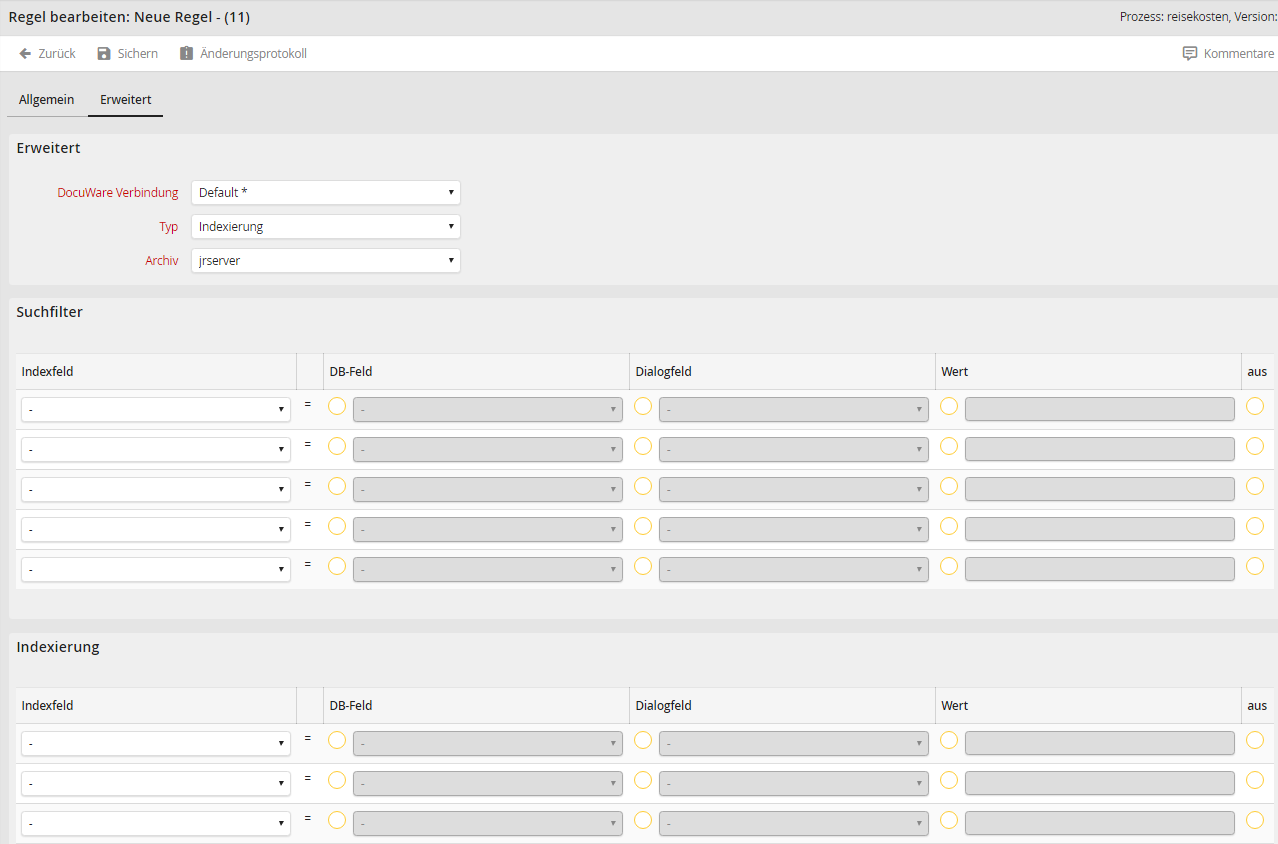Expand the Typ dropdown showing Indexierung
Image resolution: width=1278 pixels, height=844 pixels.
point(325,227)
